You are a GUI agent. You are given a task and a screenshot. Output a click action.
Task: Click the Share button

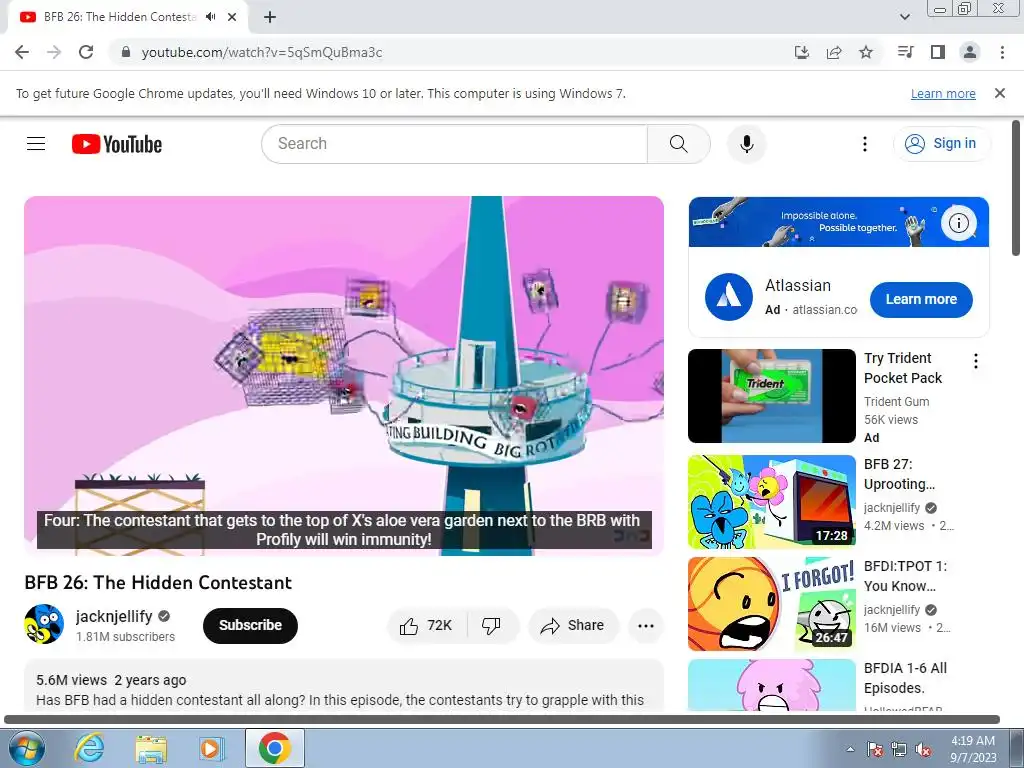click(x=573, y=626)
